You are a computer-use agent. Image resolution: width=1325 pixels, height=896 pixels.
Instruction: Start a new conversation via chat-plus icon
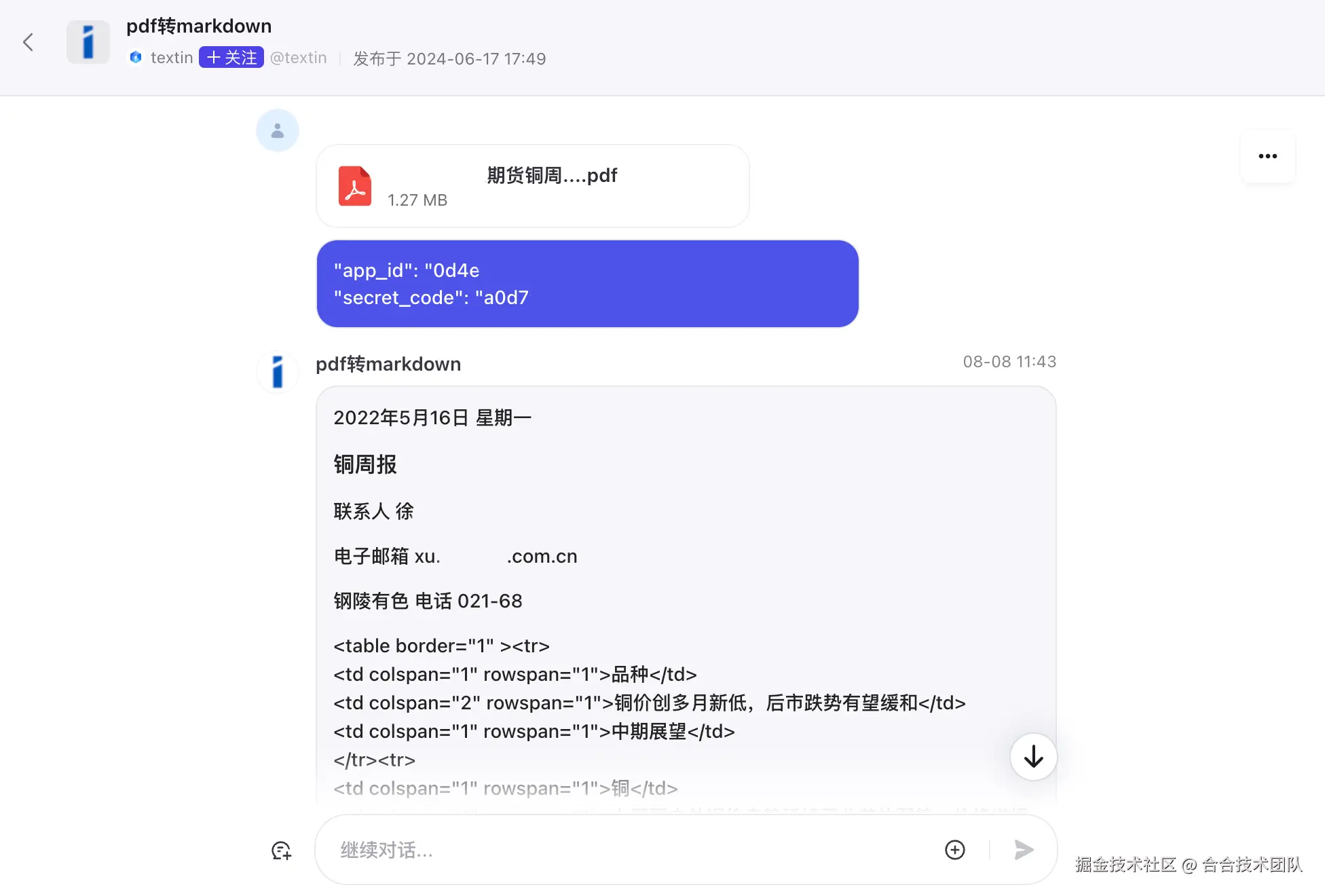[281, 850]
